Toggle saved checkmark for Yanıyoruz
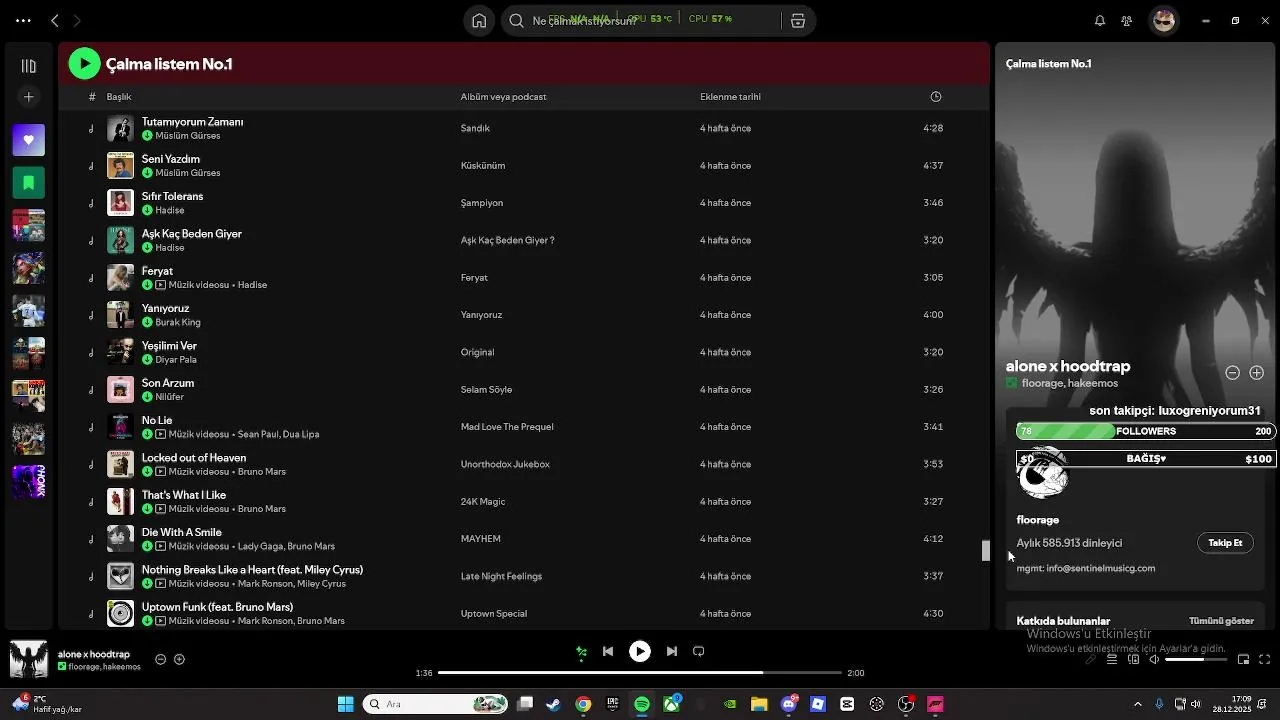1280x720 pixels. 147,322
